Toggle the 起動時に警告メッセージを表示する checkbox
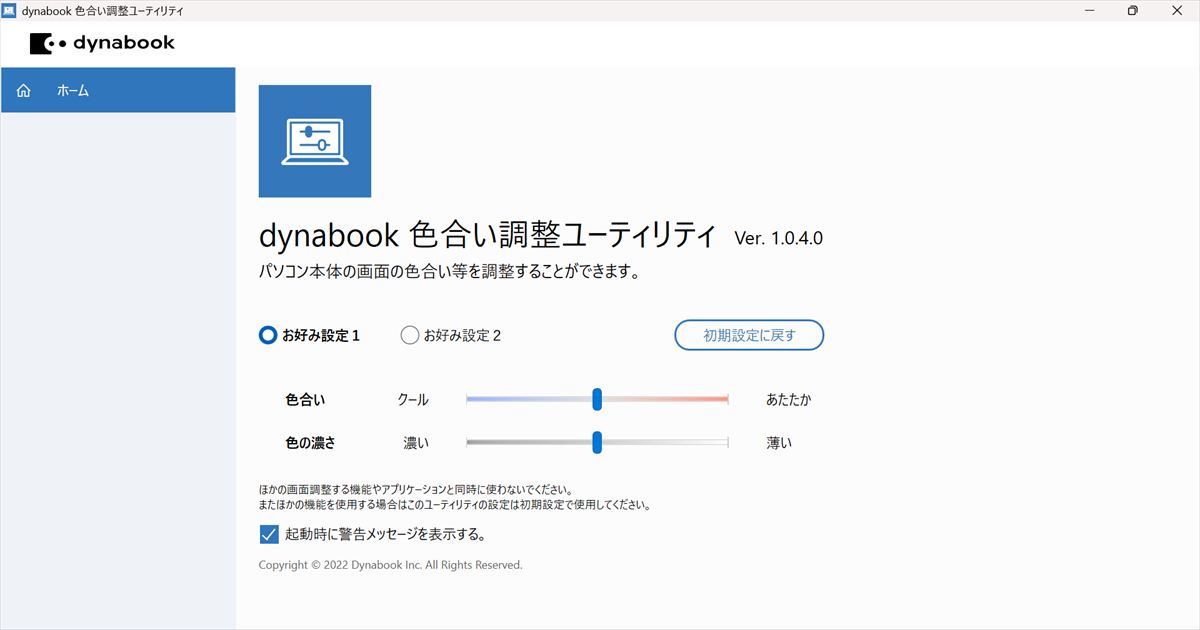Viewport: 1200px width, 630px height. click(x=268, y=534)
